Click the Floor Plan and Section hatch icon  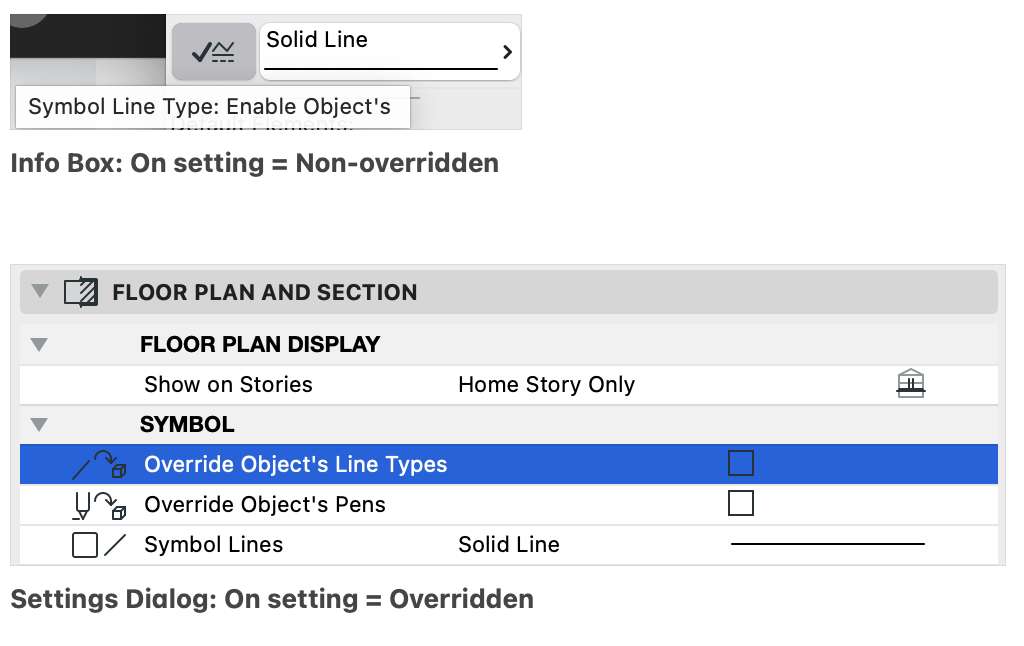81,292
